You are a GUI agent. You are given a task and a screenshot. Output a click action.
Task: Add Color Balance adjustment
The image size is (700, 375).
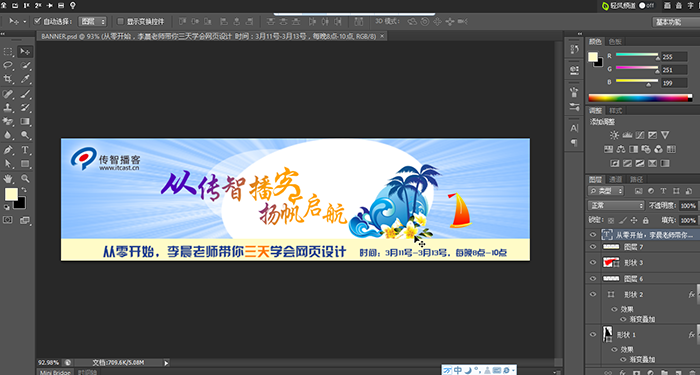click(621, 149)
